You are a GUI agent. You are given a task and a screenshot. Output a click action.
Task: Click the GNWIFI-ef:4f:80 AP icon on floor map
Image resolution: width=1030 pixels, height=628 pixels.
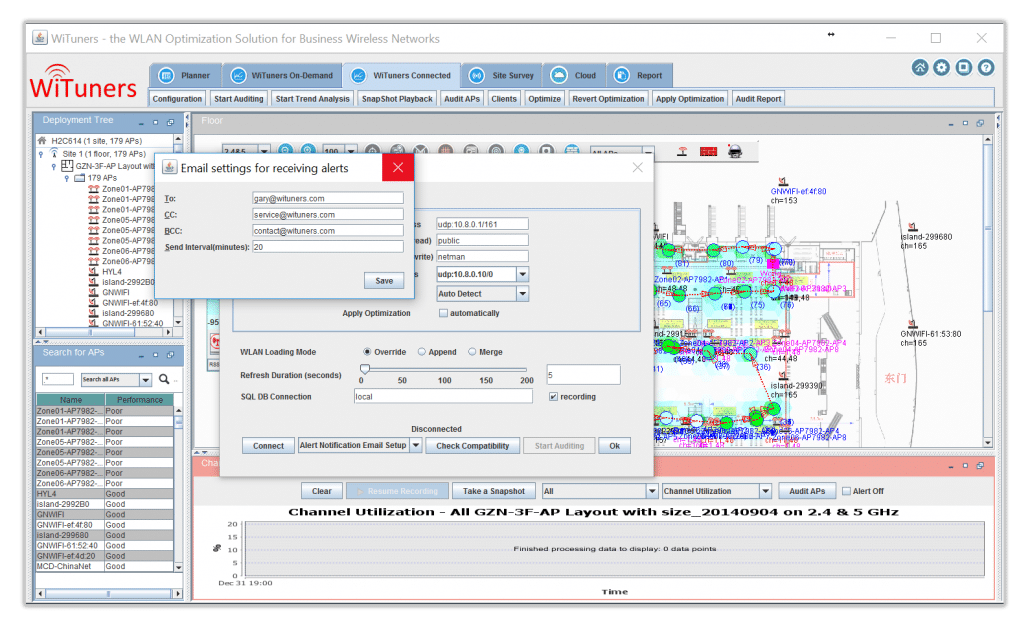point(782,181)
